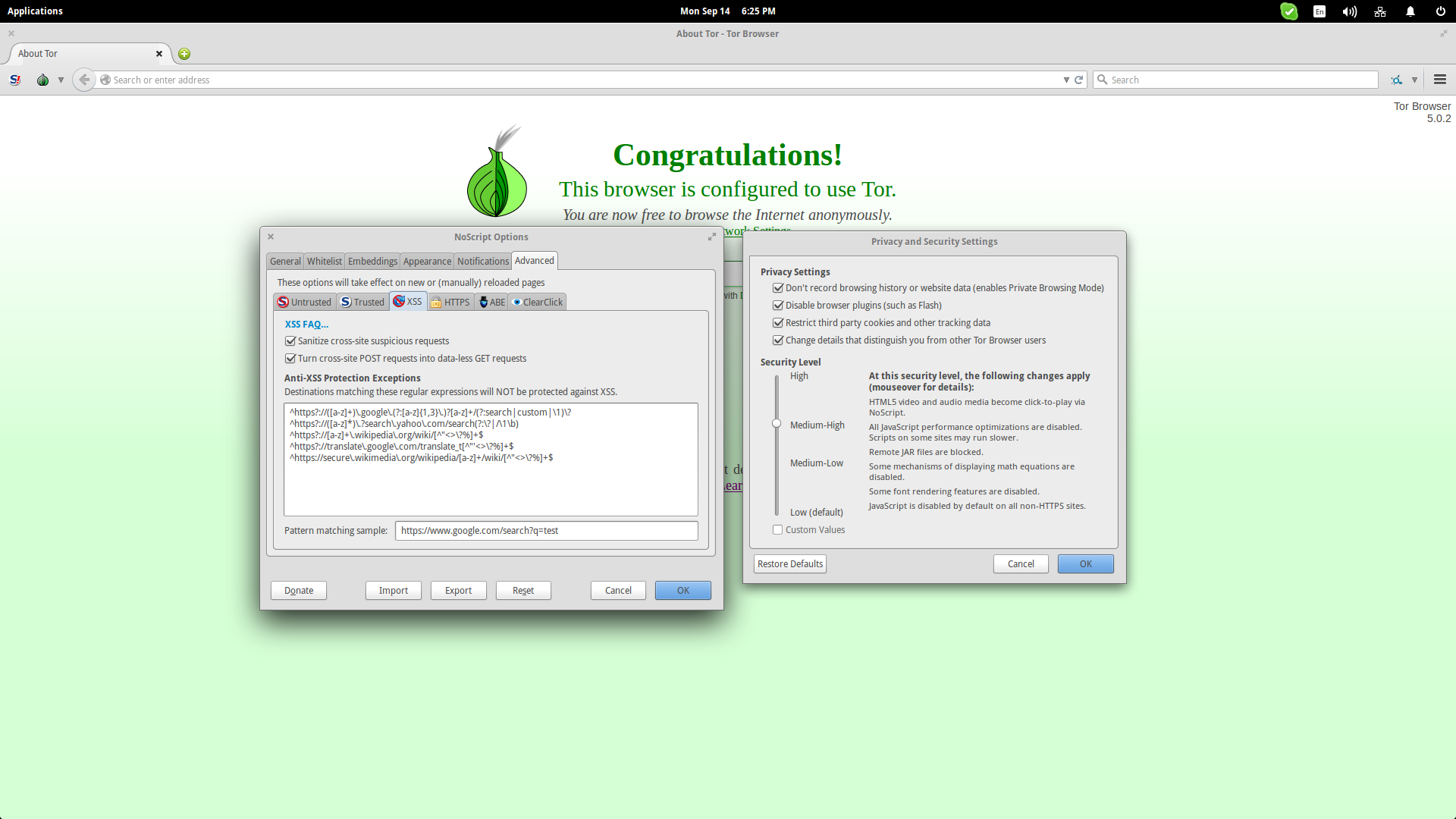The image size is (1456, 819).
Task: Open the ABE sub-tab
Action: [492, 302]
